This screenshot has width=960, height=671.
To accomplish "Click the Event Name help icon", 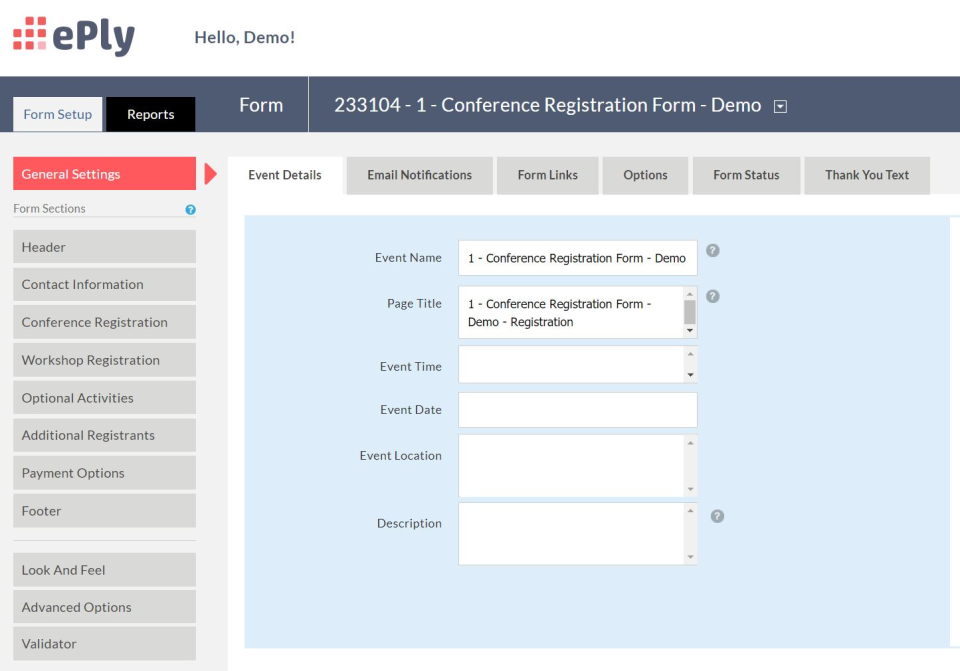I will coord(713,250).
